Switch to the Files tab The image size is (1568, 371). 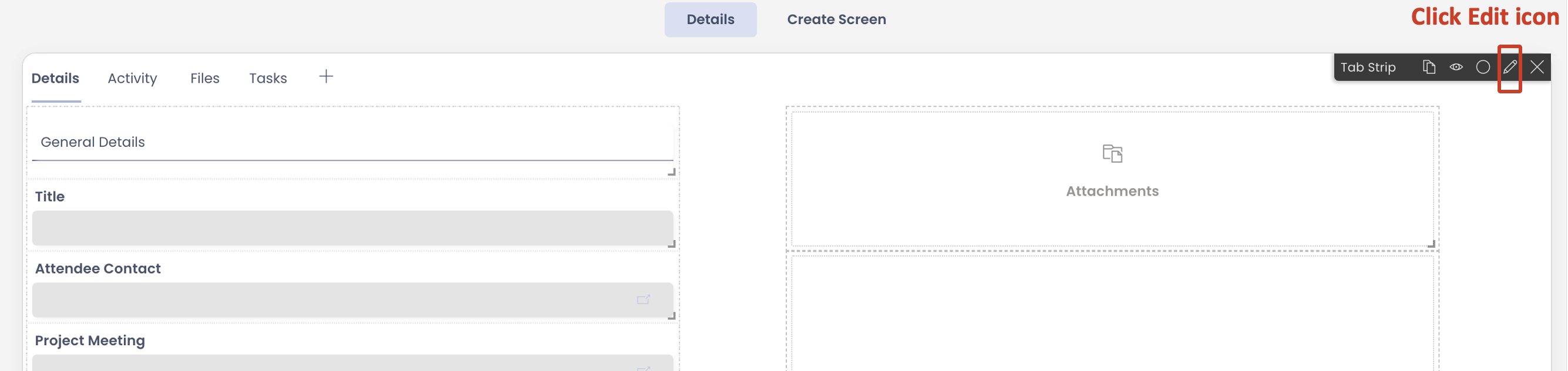click(x=204, y=79)
